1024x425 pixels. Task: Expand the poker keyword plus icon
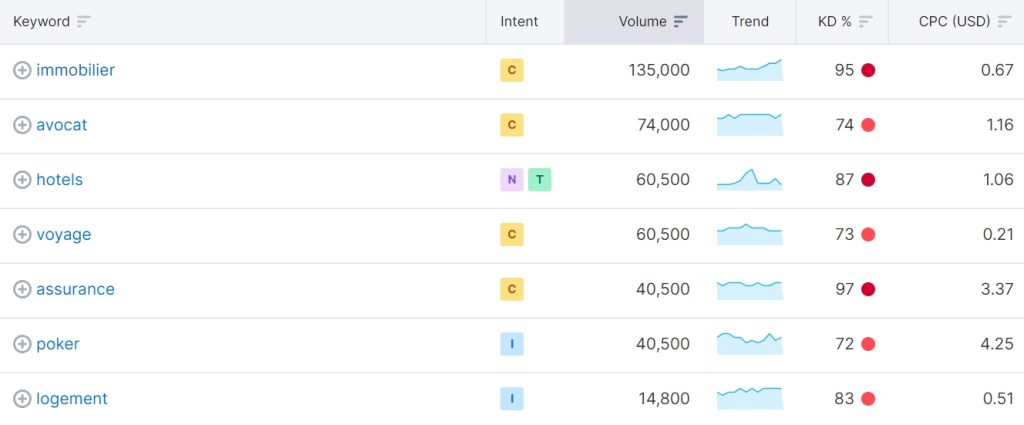(x=22, y=344)
